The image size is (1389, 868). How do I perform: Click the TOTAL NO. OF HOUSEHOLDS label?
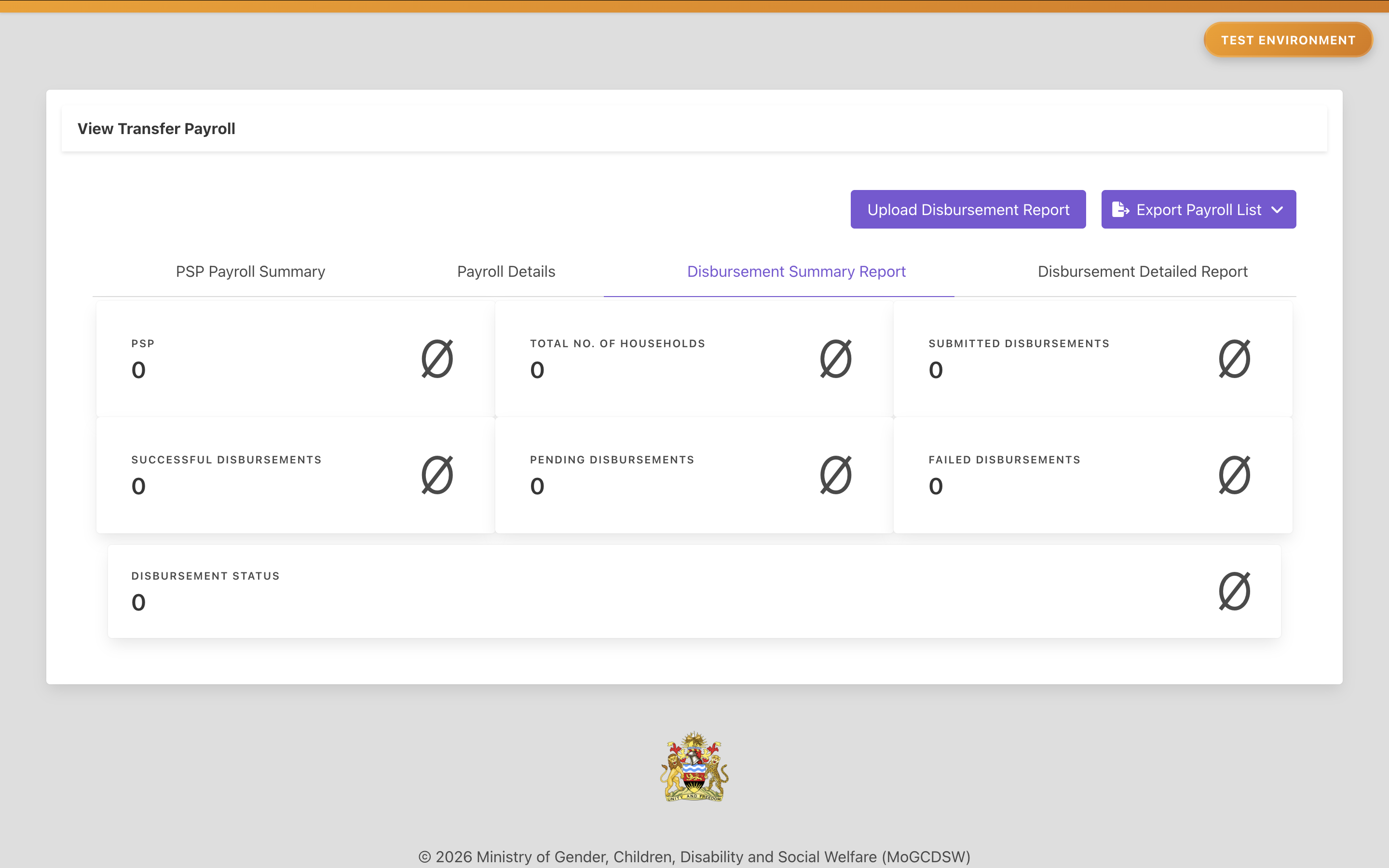(x=618, y=344)
